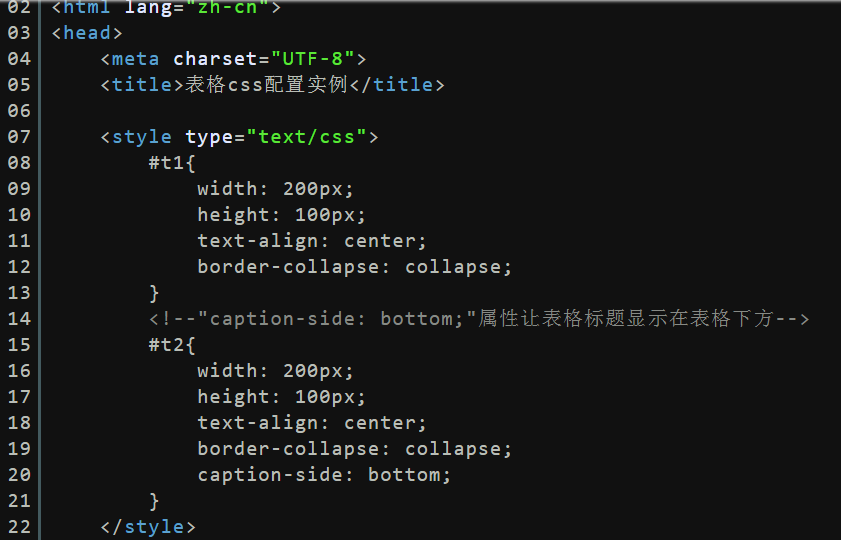This screenshot has height=540, width=841.
Task: Click the closing </style> tag
Action: coord(148,527)
